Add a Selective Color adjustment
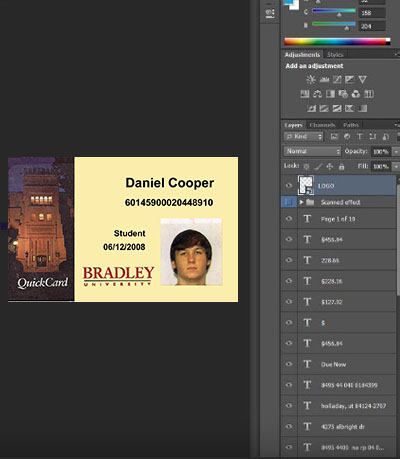Image resolution: width=400 pixels, height=459 pixels. (x=349, y=108)
